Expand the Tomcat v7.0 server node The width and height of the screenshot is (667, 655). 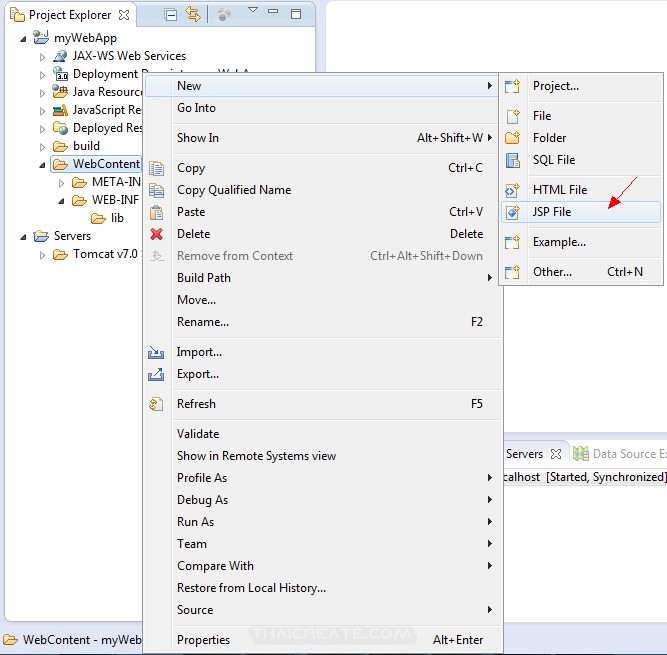(43, 255)
